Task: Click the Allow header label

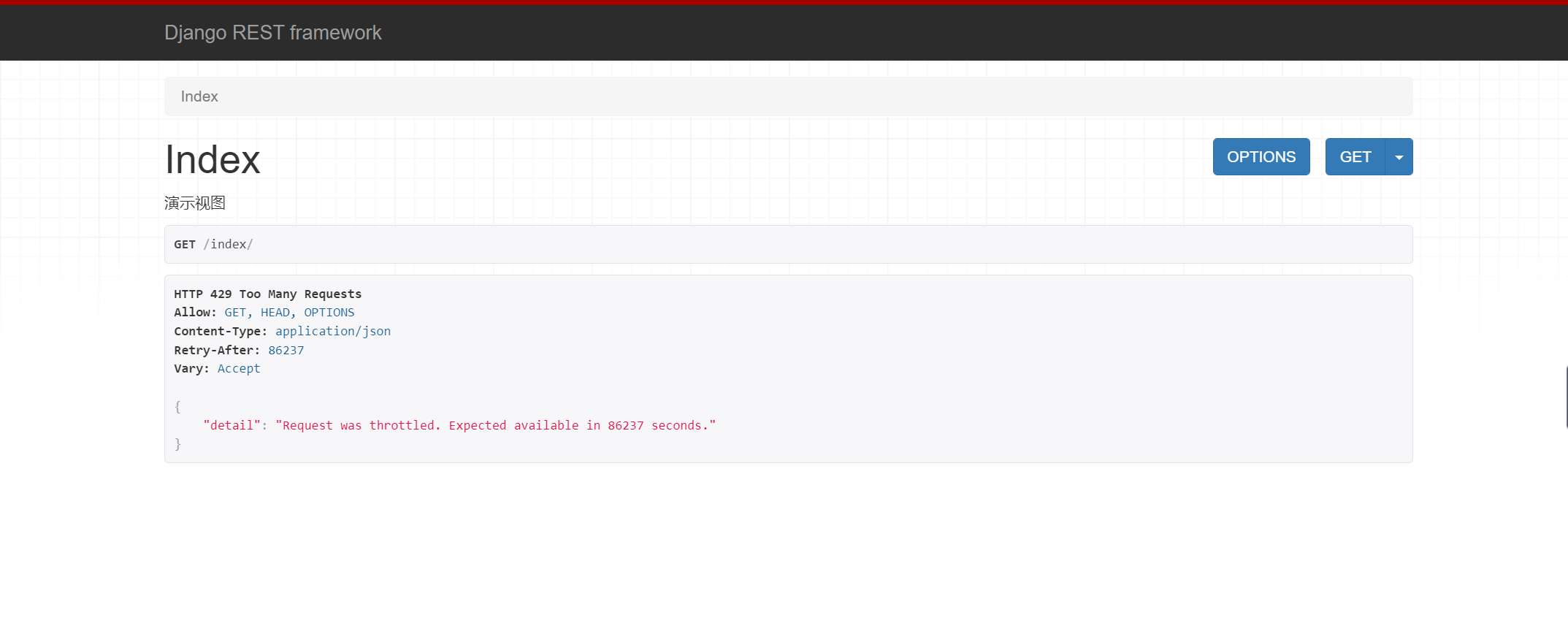Action: [195, 312]
